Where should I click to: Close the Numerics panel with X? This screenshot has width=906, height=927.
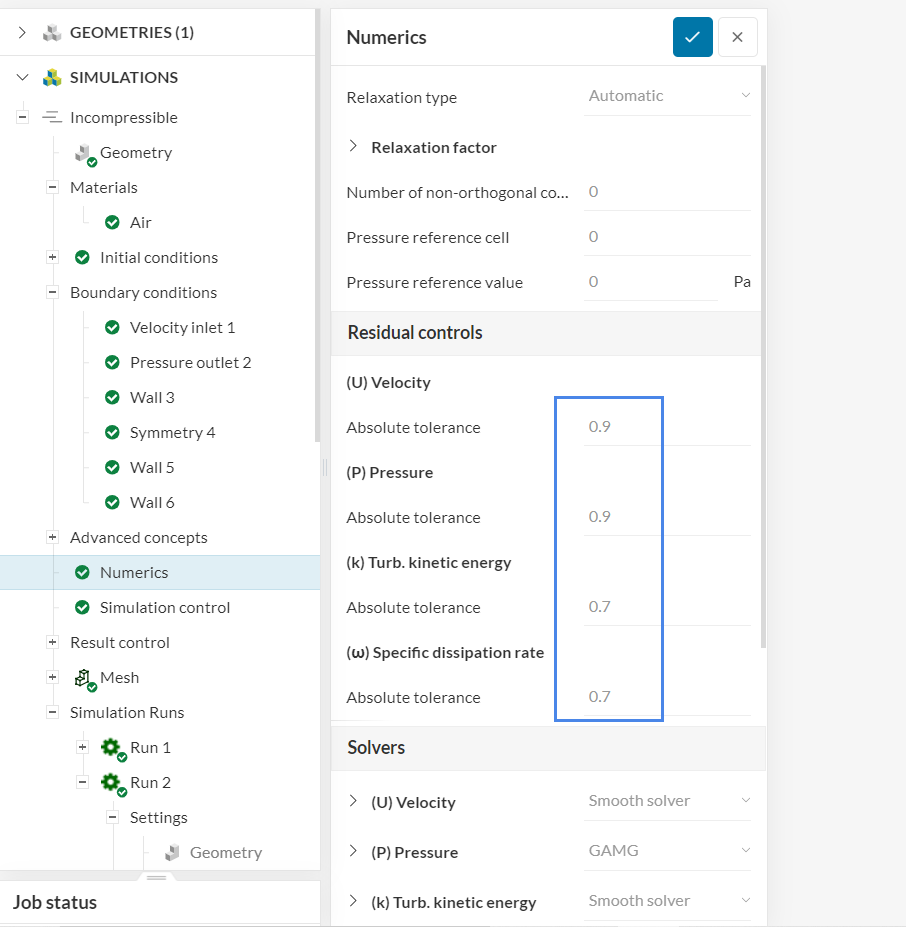point(737,37)
